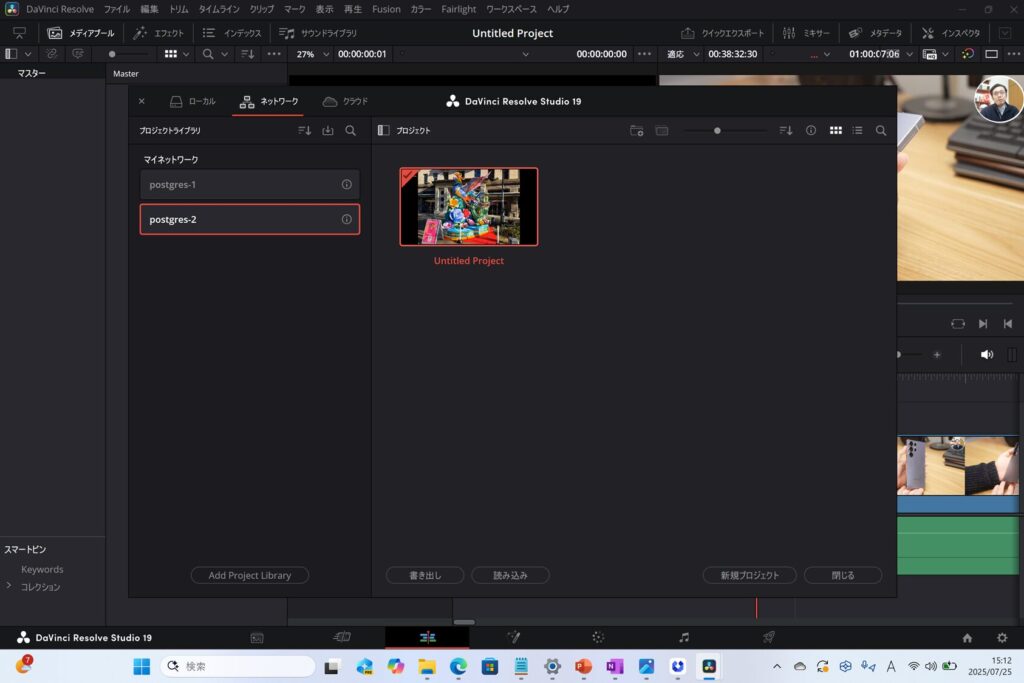Search projects magnifier icon
This screenshot has height=683, width=1024.
pyautogui.click(x=881, y=131)
